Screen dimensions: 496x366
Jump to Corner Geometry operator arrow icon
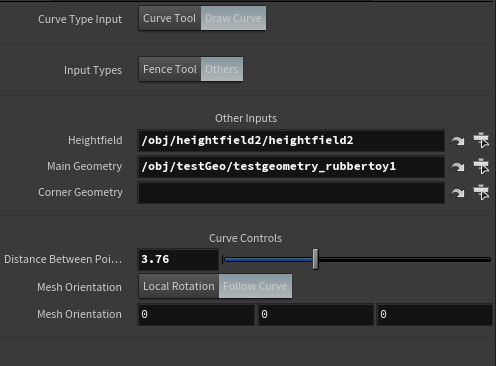(x=458, y=193)
